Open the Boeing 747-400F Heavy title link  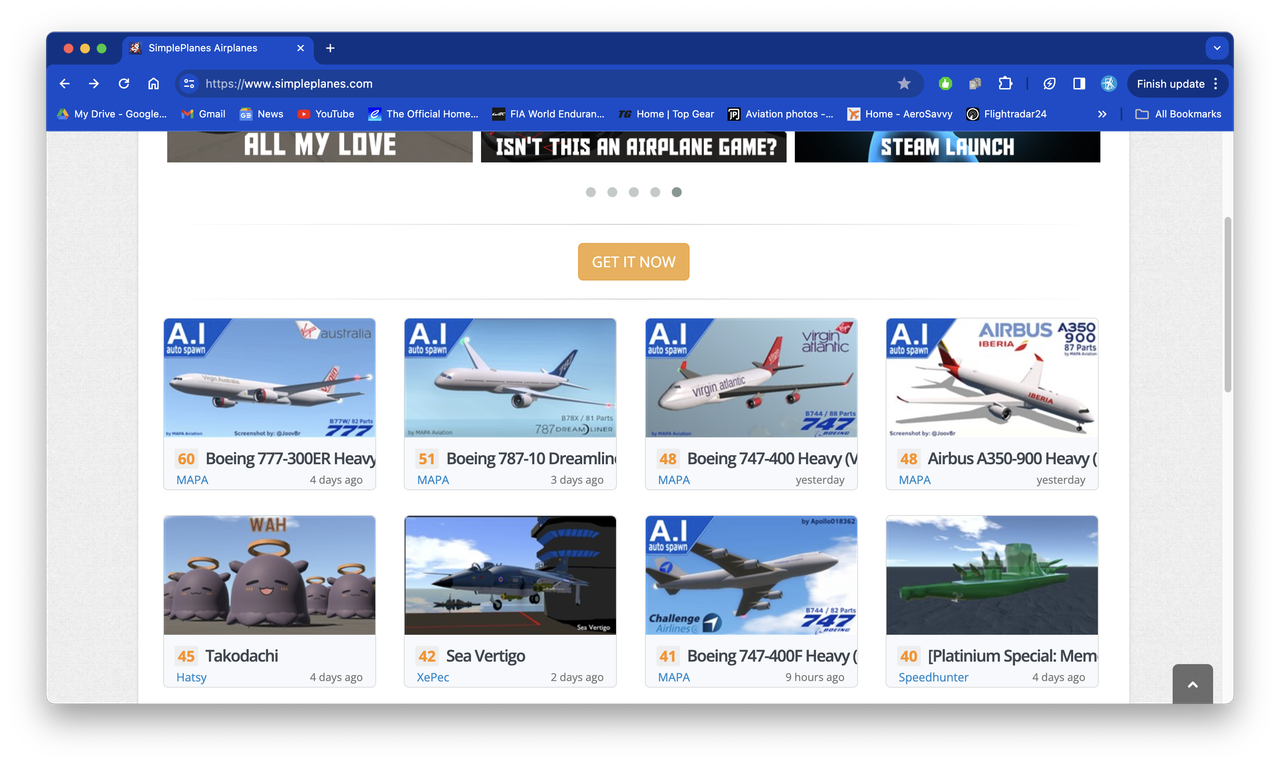(x=772, y=656)
